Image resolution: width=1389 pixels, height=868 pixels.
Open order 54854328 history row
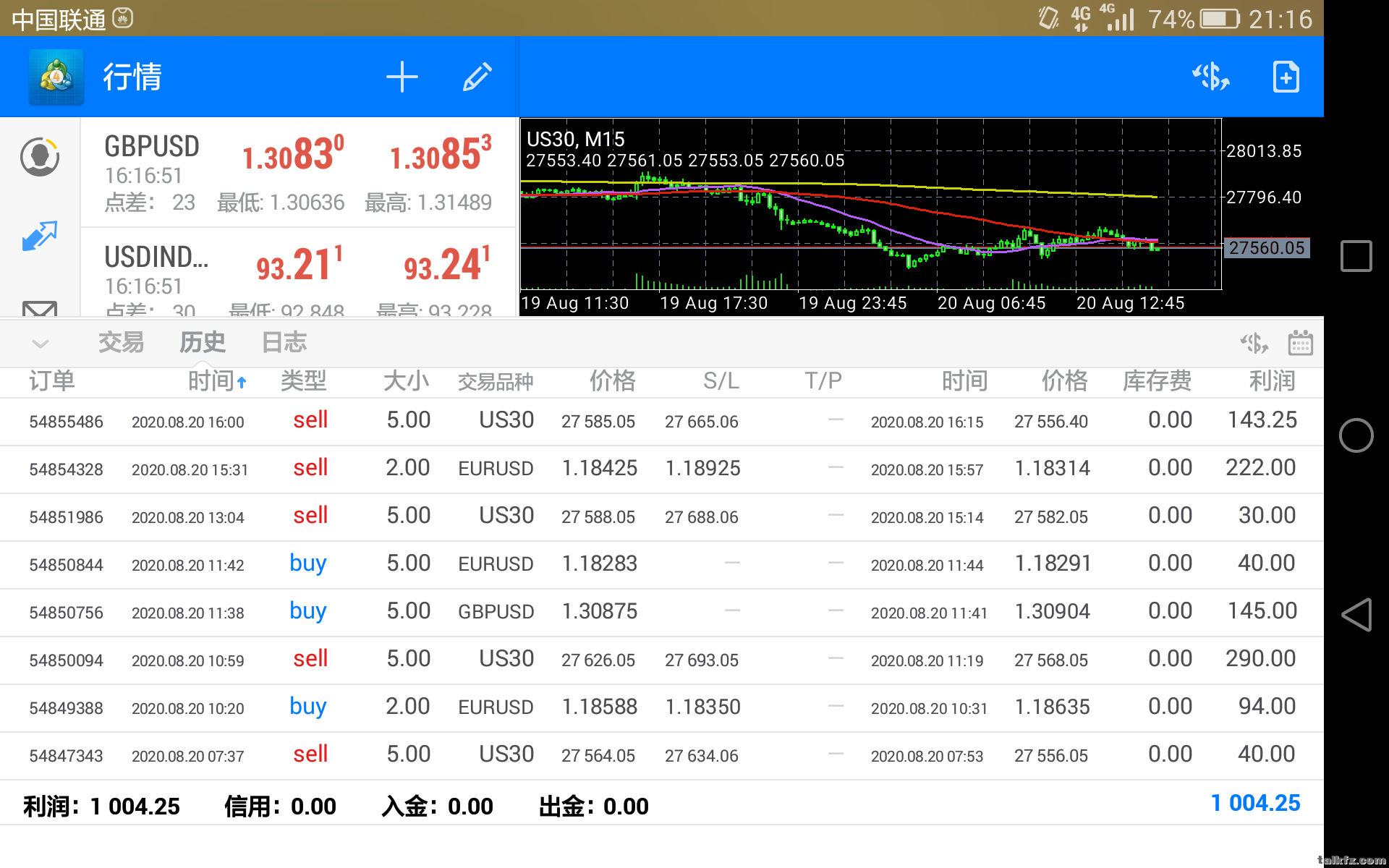pyautogui.click(x=662, y=469)
